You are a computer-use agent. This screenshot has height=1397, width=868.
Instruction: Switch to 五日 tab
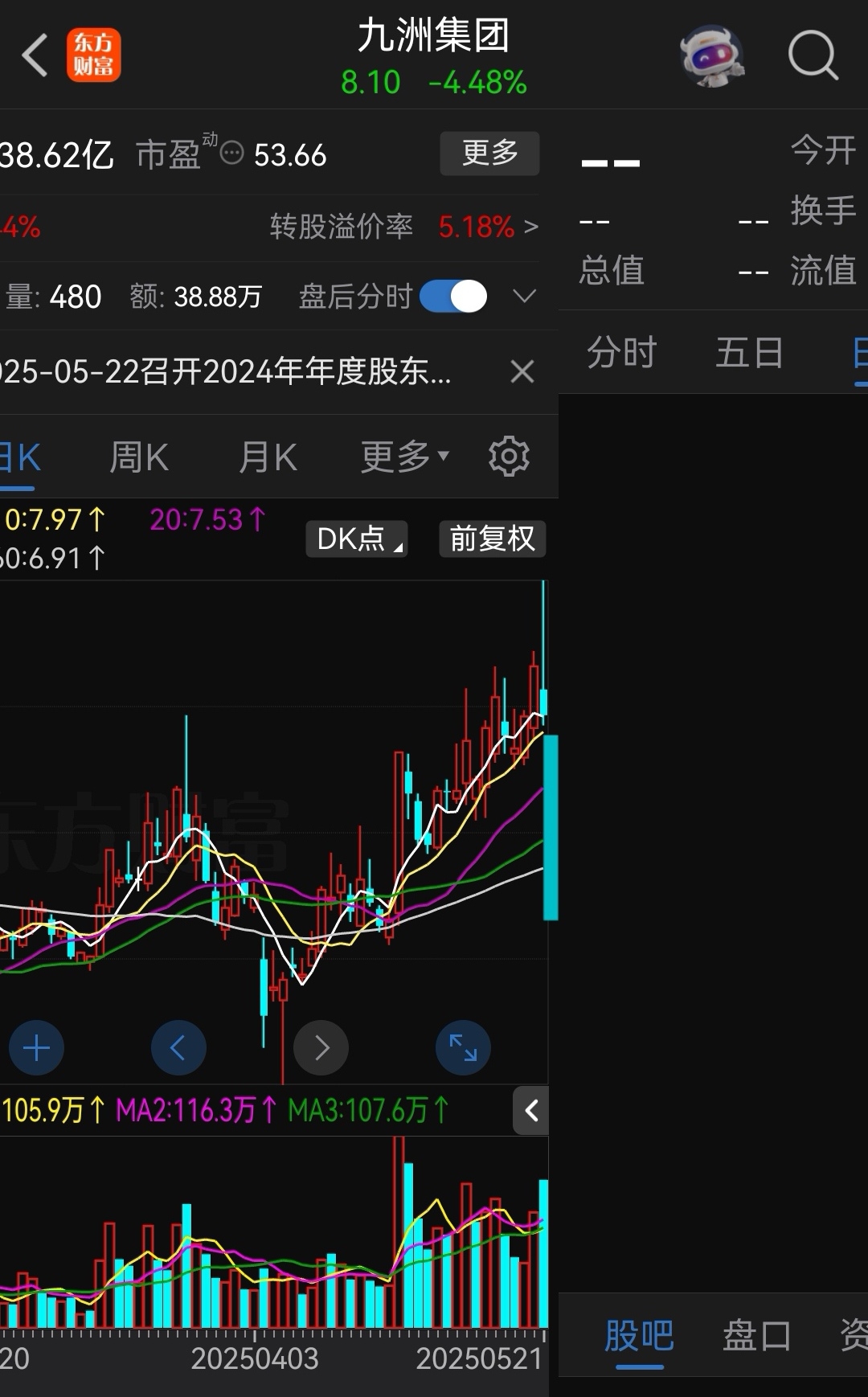(749, 352)
